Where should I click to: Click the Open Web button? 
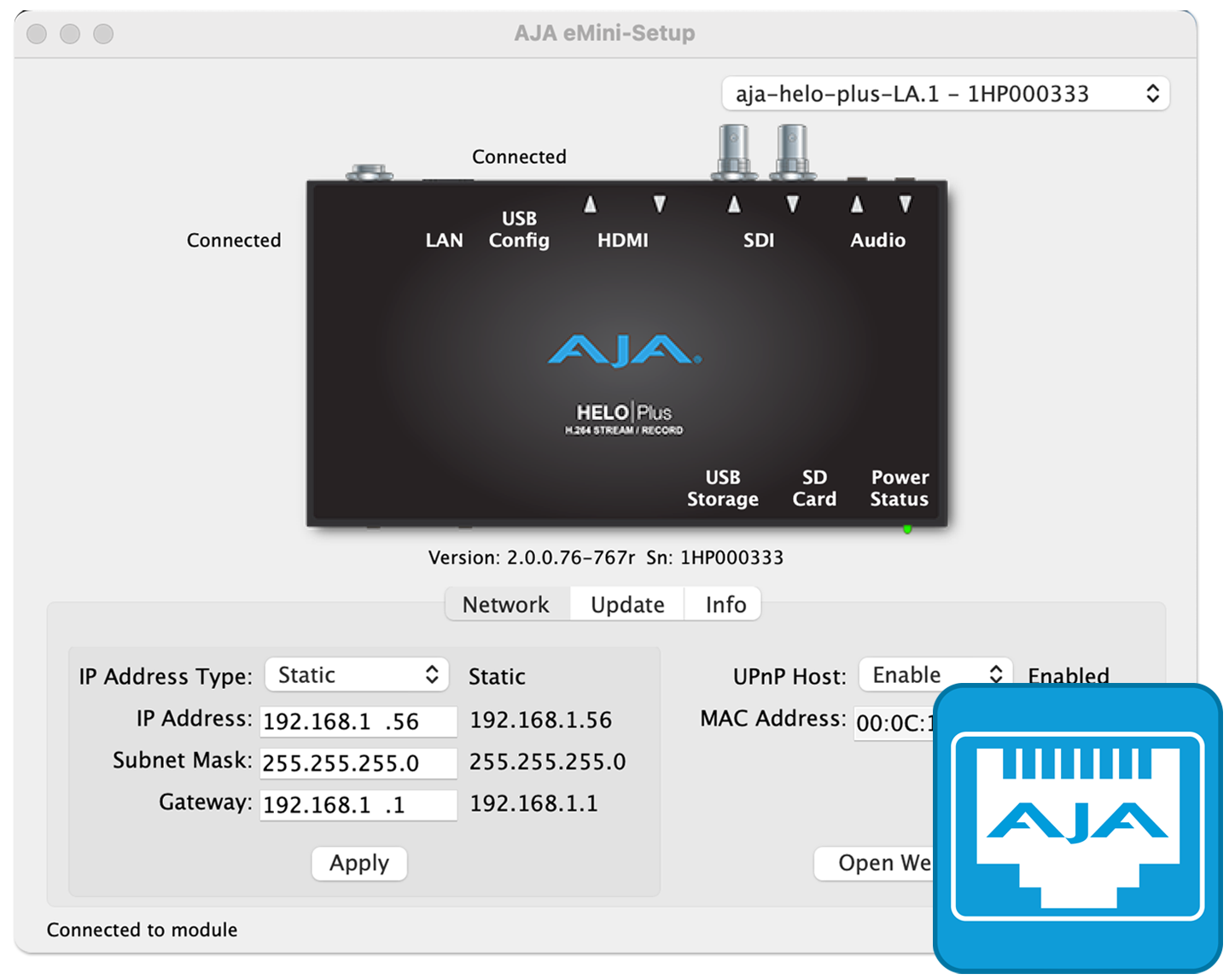click(874, 863)
